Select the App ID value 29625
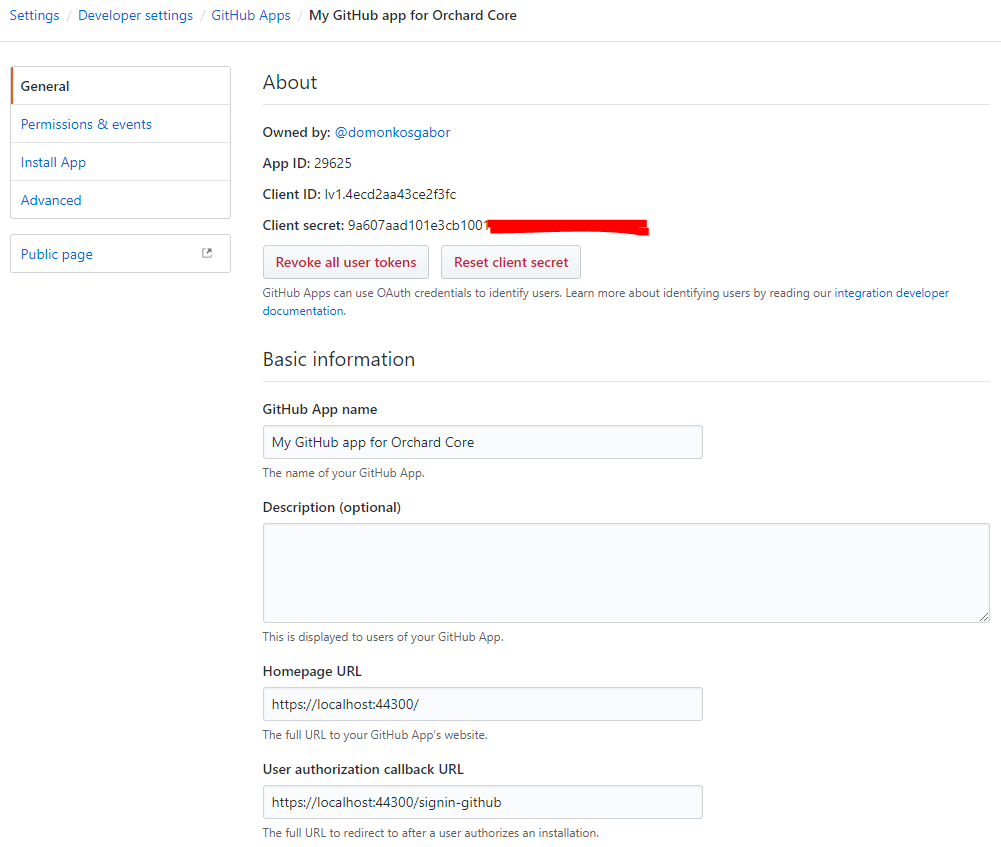This screenshot has width=1001, height=847. (x=333, y=163)
